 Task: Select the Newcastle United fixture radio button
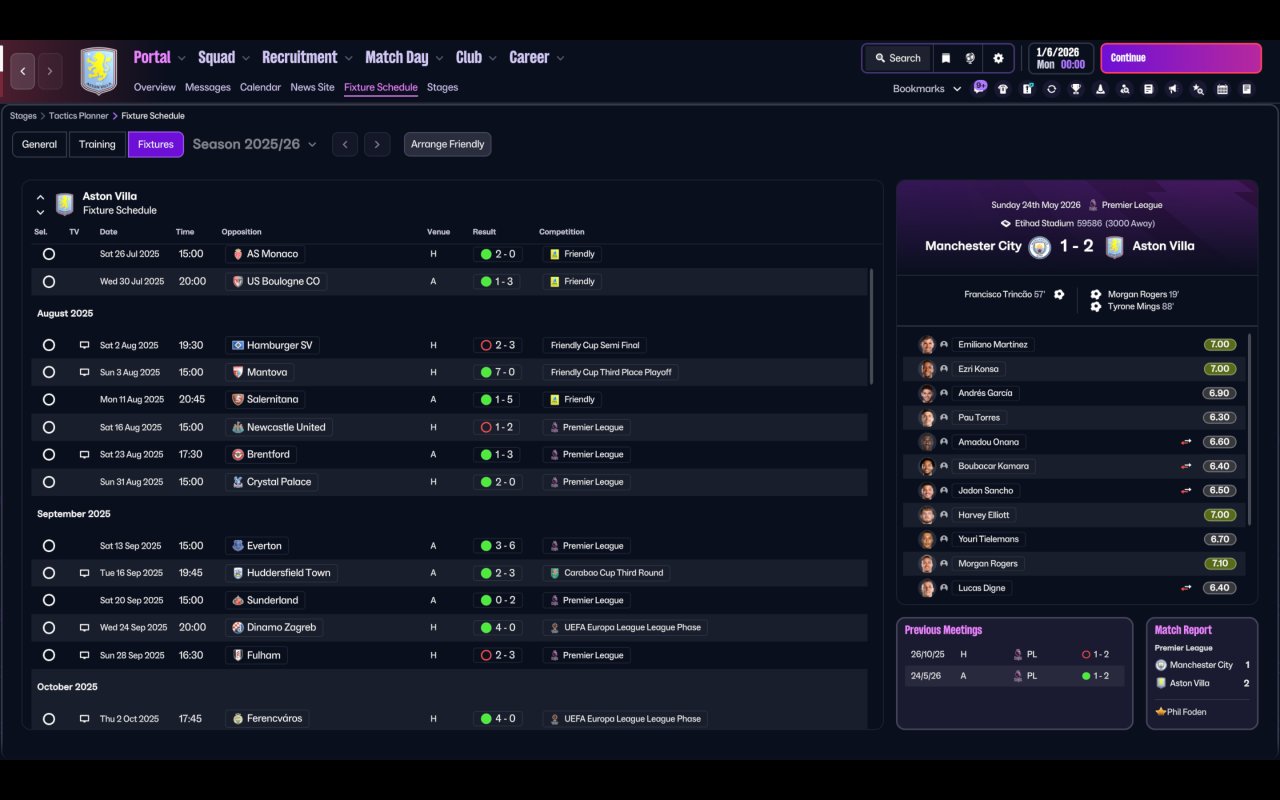pos(48,427)
